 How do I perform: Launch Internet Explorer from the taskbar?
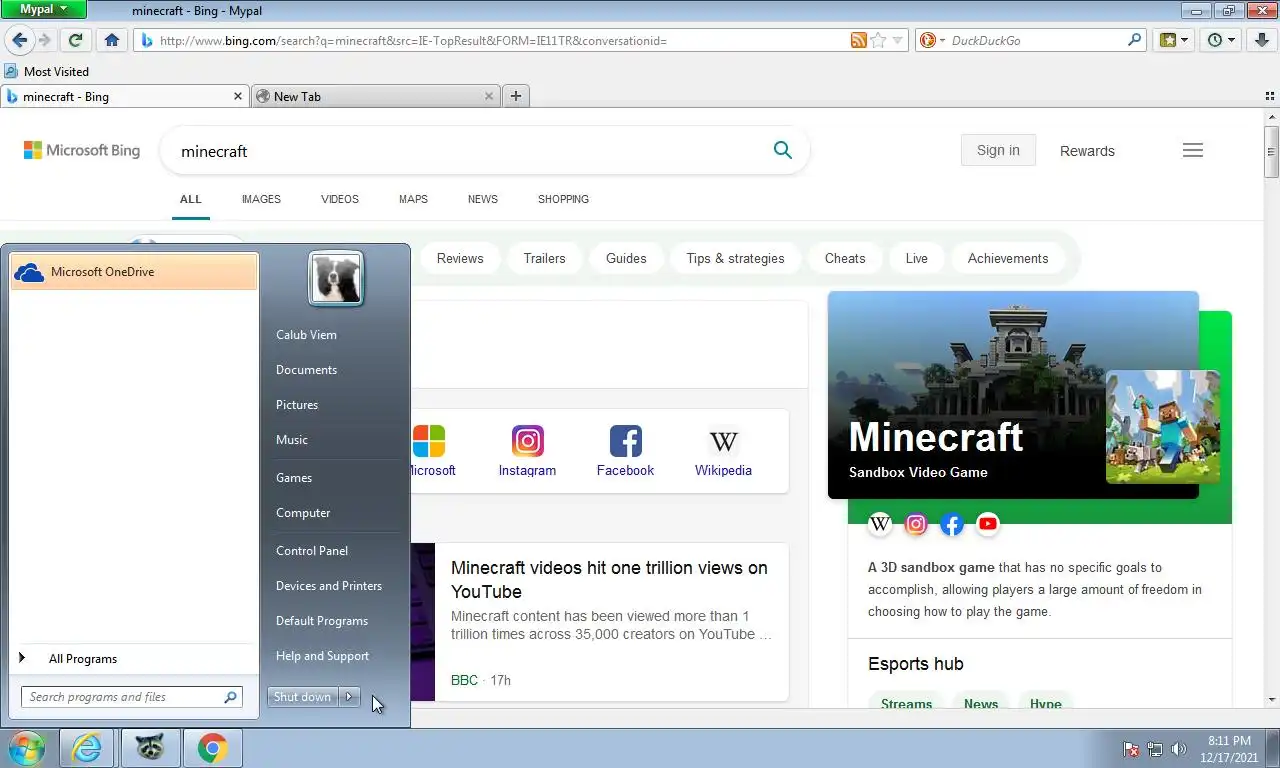click(87, 748)
